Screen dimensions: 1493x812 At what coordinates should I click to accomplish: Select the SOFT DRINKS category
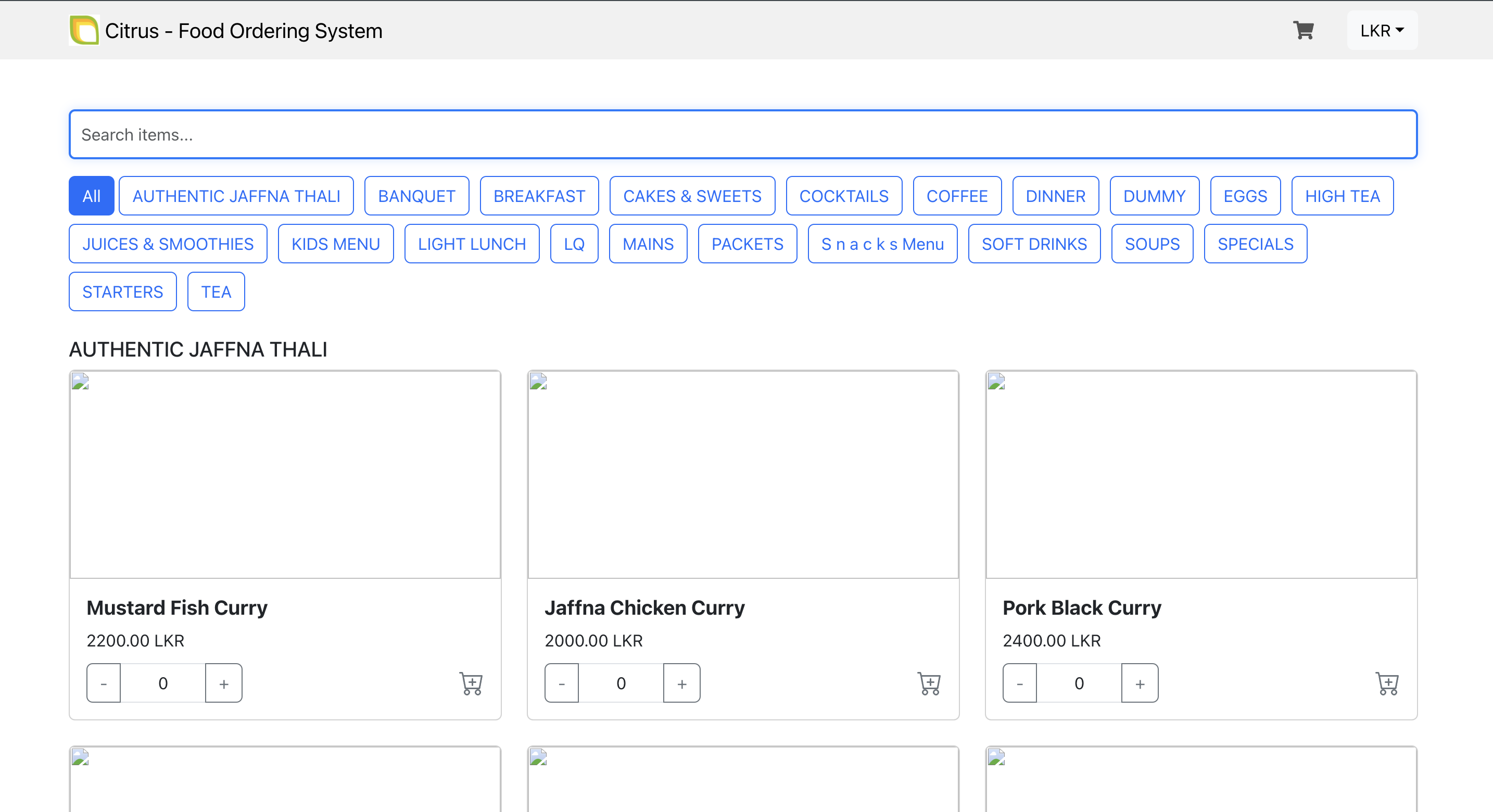[x=1034, y=244]
